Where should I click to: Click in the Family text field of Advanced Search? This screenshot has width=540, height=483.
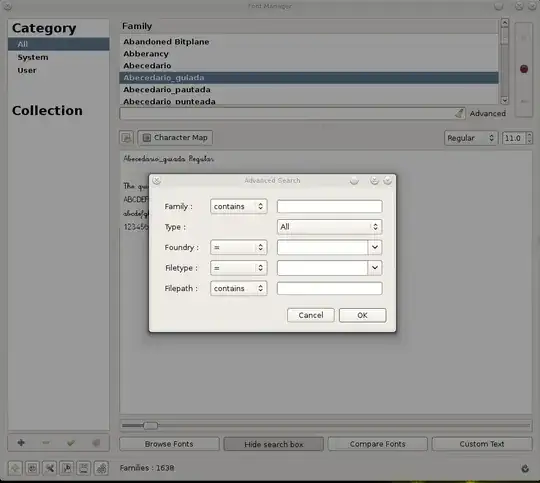[330, 206]
